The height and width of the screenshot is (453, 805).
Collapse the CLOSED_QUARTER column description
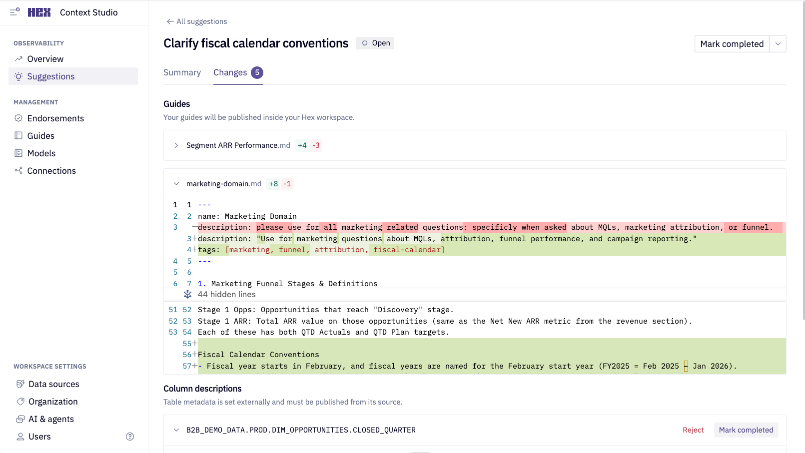[176, 430]
